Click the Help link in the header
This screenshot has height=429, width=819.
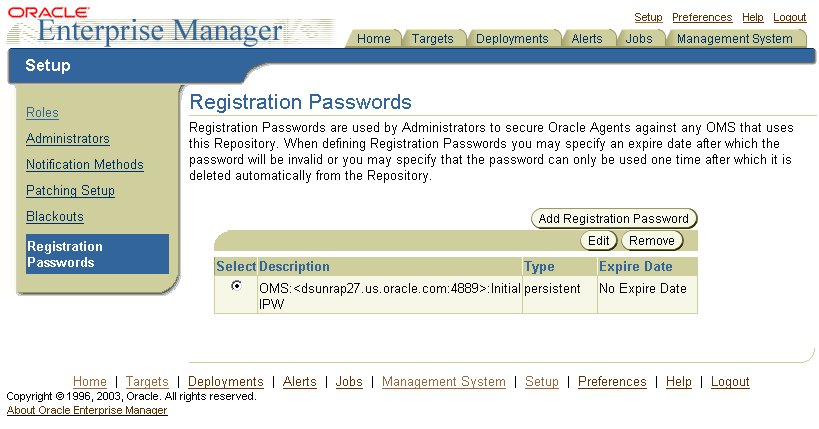coord(753,17)
